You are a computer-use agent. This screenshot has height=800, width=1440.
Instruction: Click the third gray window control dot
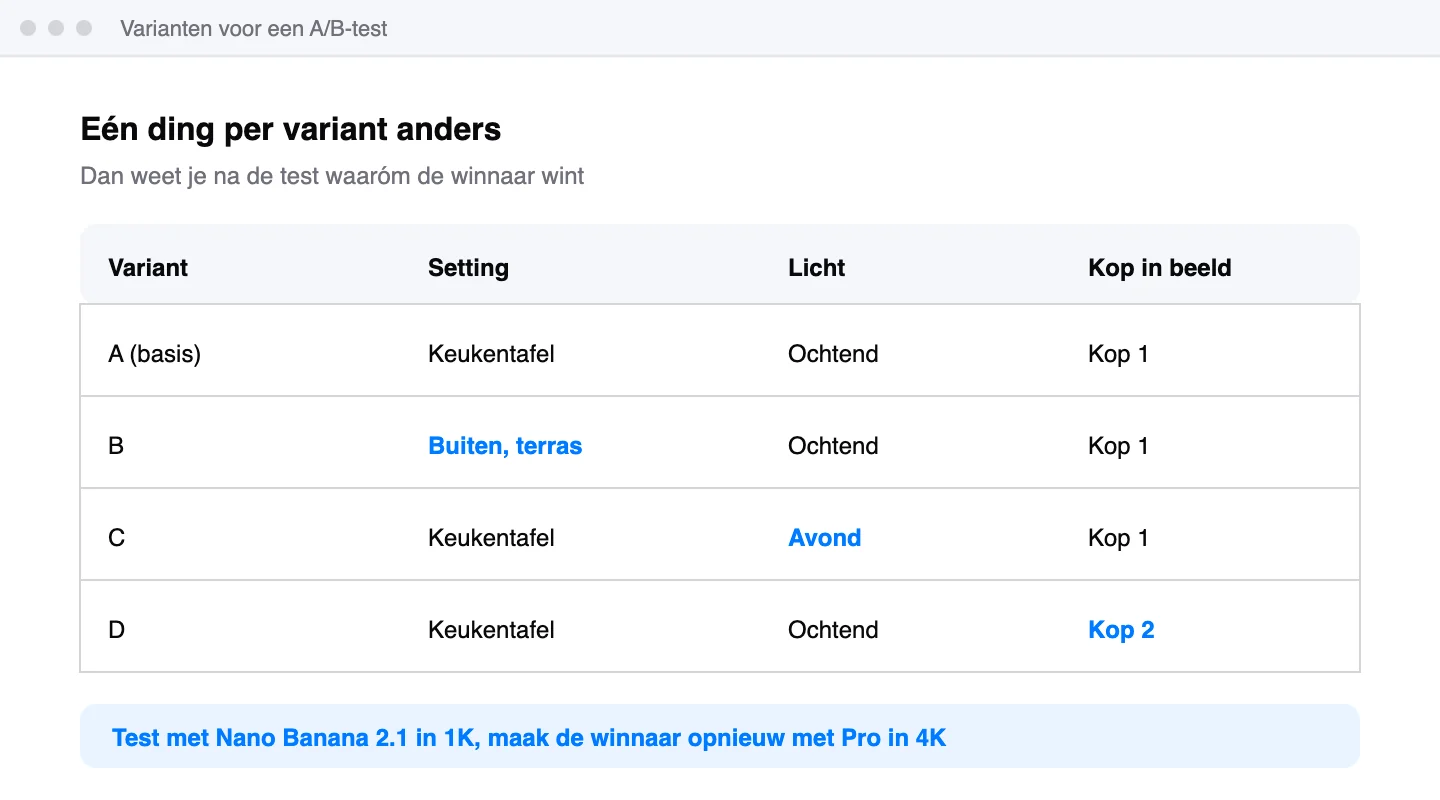84,28
